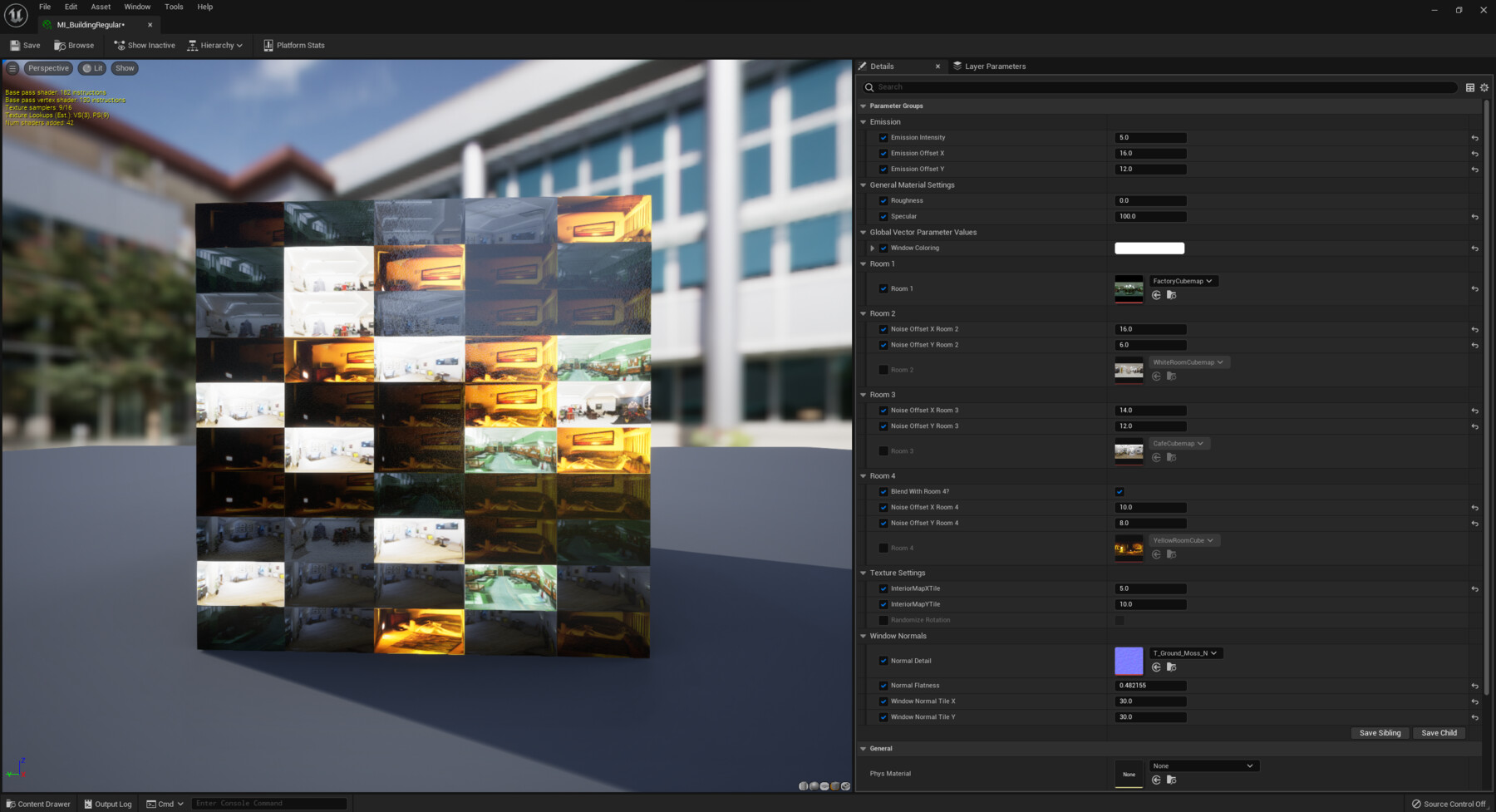Enable Randomize Rotation override checkbox
This screenshot has width=1496, height=812.
(883, 620)
